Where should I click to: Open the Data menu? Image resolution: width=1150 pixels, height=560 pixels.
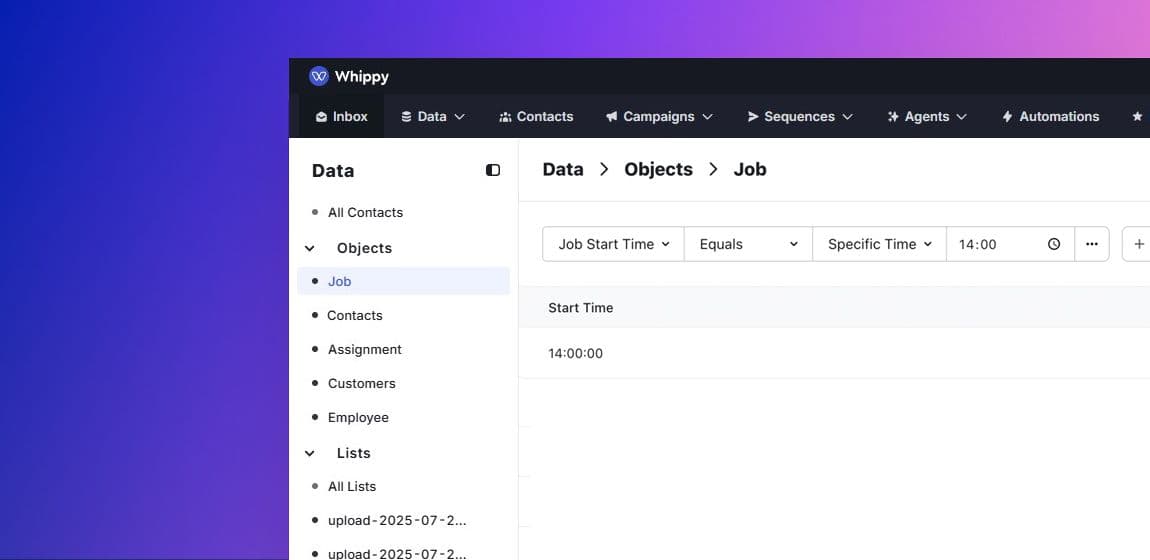(433, 117)
